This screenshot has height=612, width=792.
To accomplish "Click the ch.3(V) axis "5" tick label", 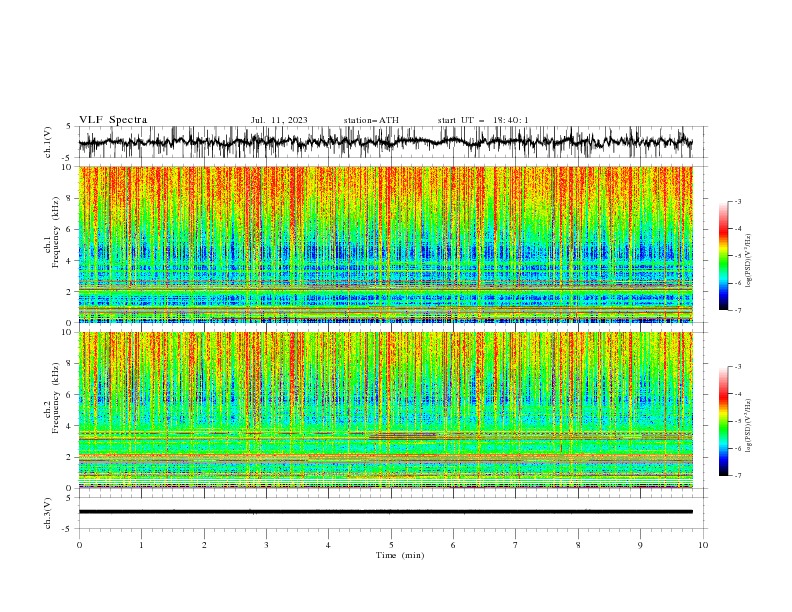I will point(69,498).
